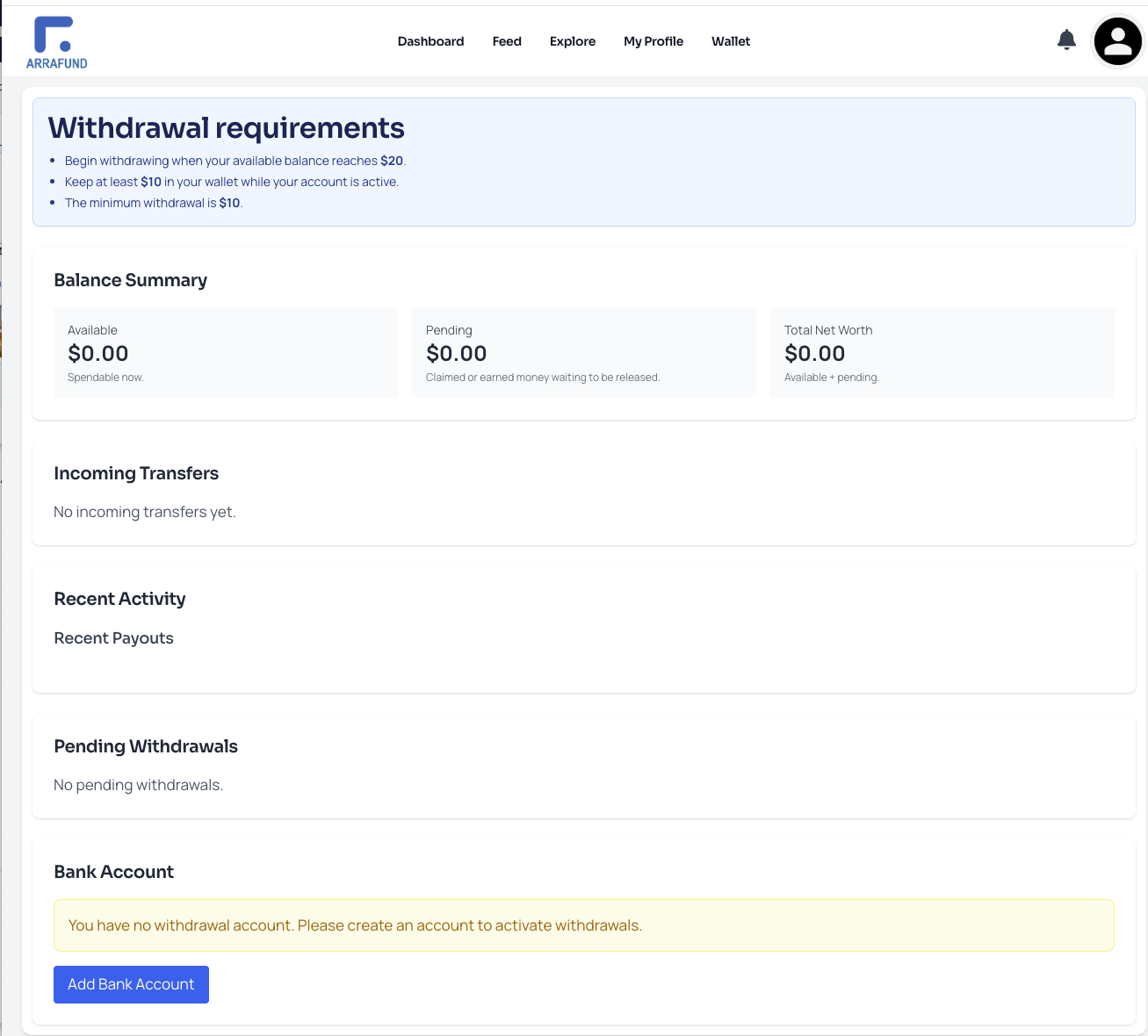
Task: Click the Pending balance amount $0.00
Action: click(457, 354)
